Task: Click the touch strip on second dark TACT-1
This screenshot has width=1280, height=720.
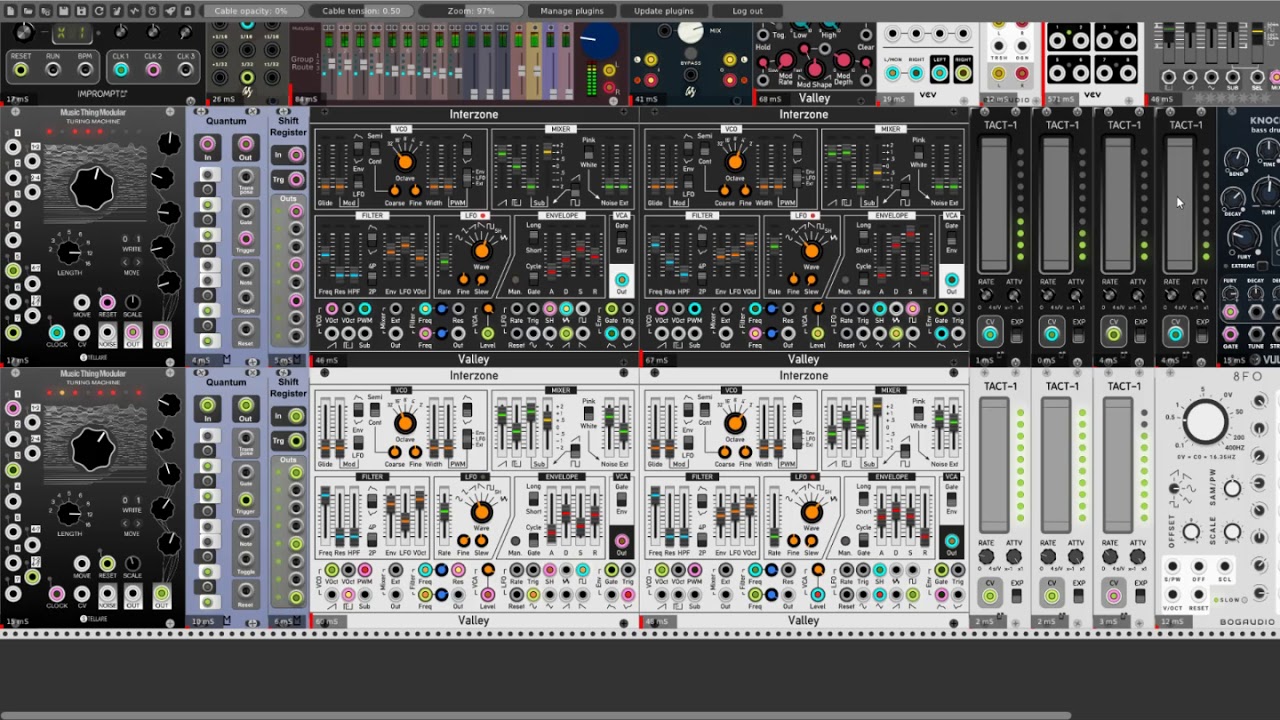Action: click(1056, 204)
